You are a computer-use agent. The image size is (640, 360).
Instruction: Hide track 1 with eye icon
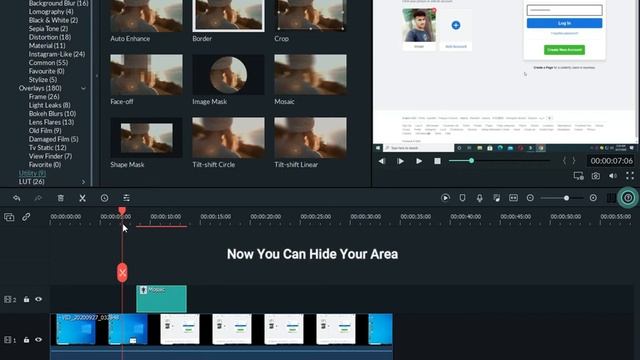[x=38, y=340]
